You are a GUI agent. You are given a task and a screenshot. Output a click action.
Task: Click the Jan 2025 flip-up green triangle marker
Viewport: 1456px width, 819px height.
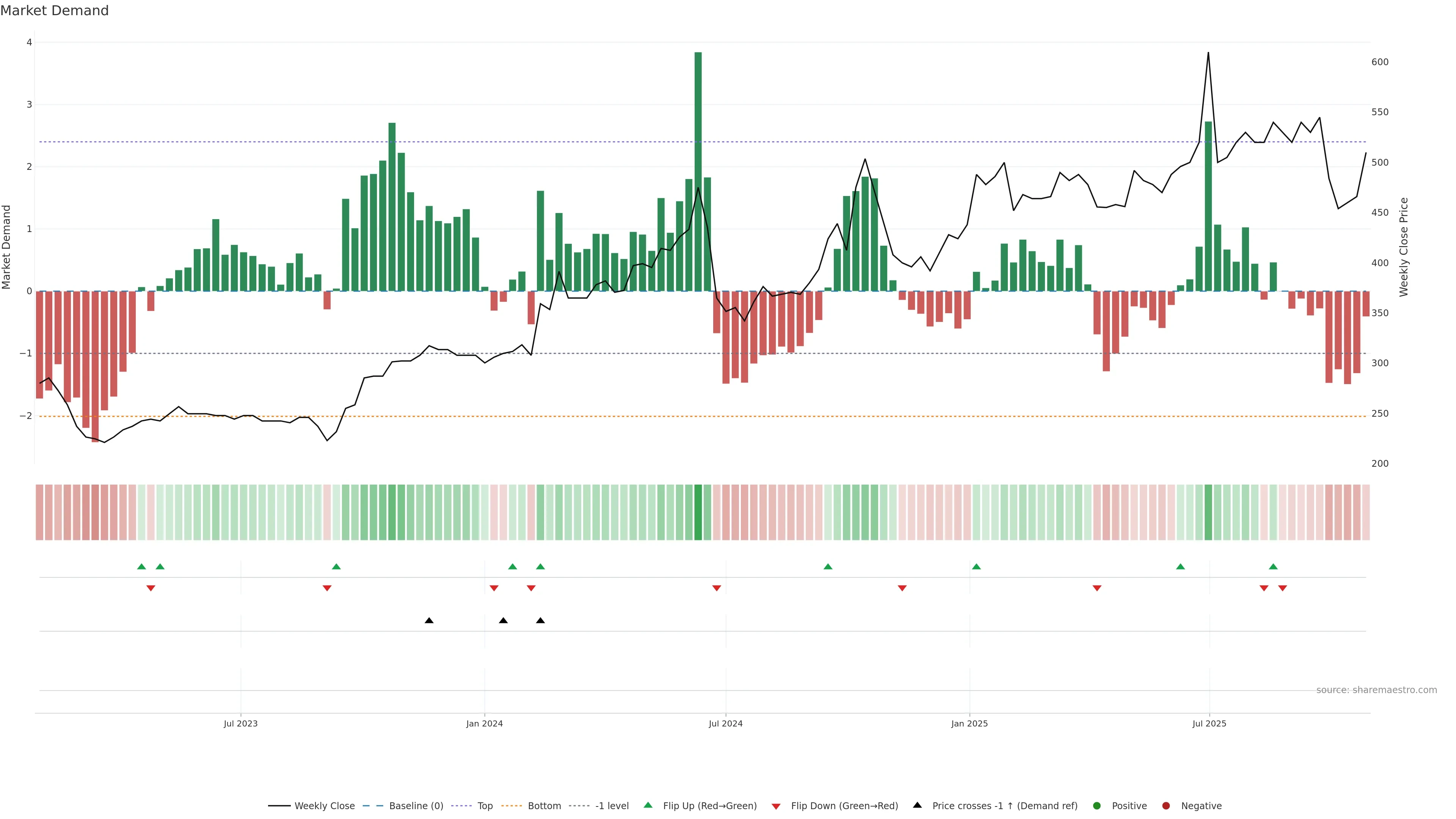pyautogui.click(x=976, y=566)
